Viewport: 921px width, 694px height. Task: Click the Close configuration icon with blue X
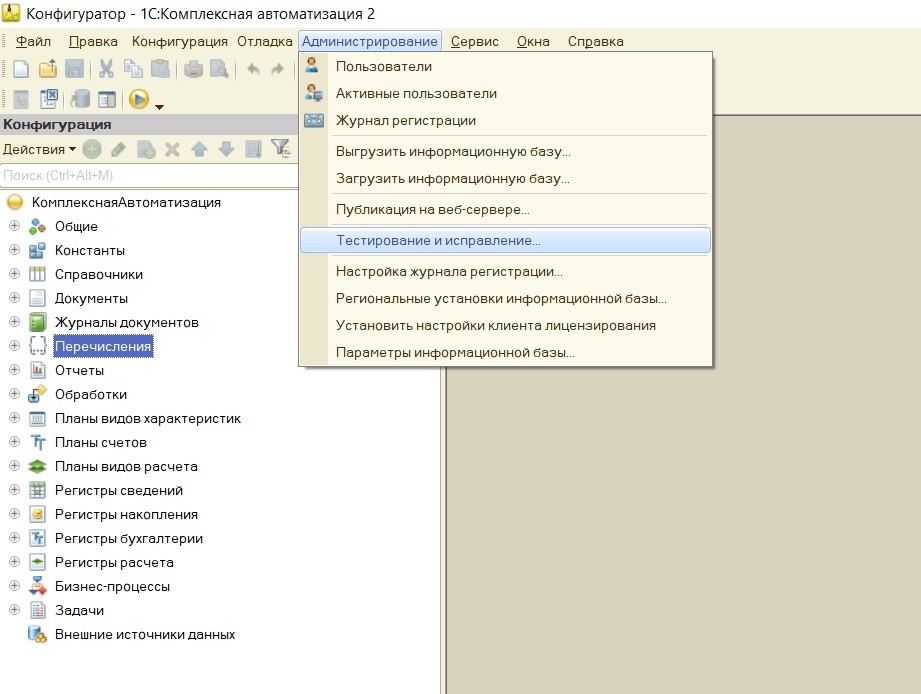tap(48, 99)
